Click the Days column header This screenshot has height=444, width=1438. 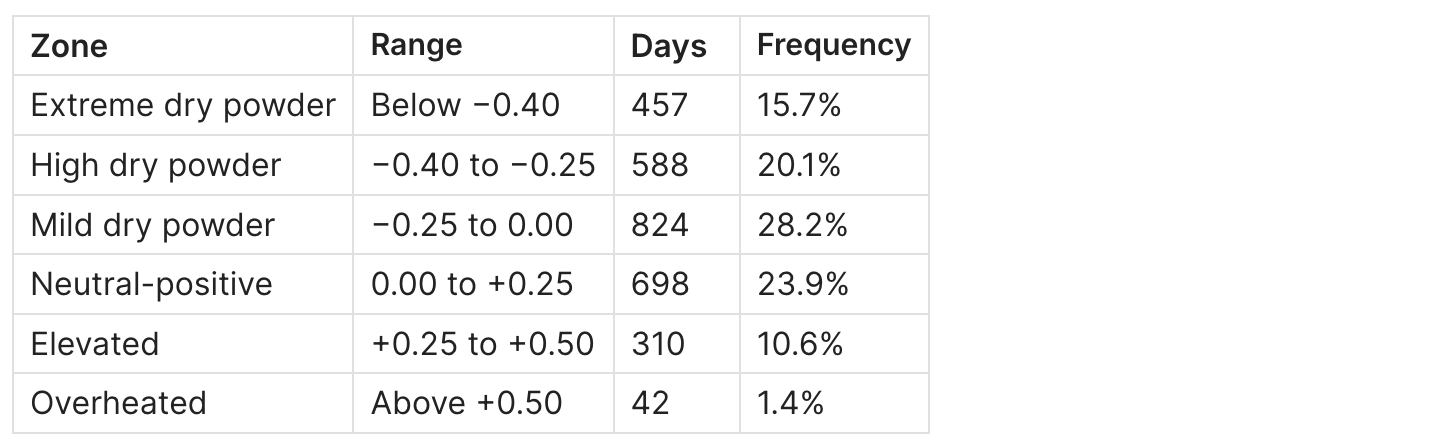click(x=668, y=46)
